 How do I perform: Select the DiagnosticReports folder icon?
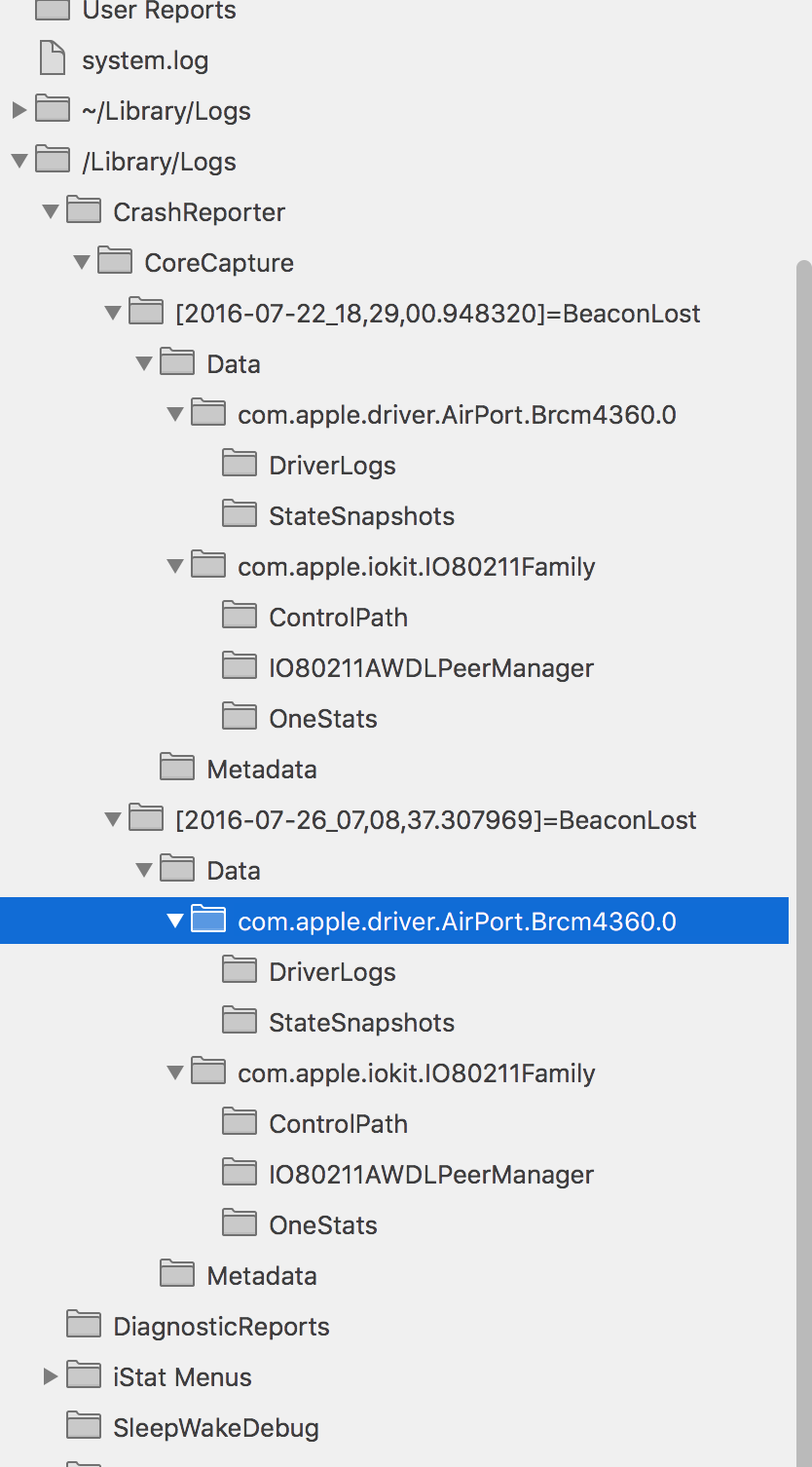pyautogui.click(x=84, y=1326)
